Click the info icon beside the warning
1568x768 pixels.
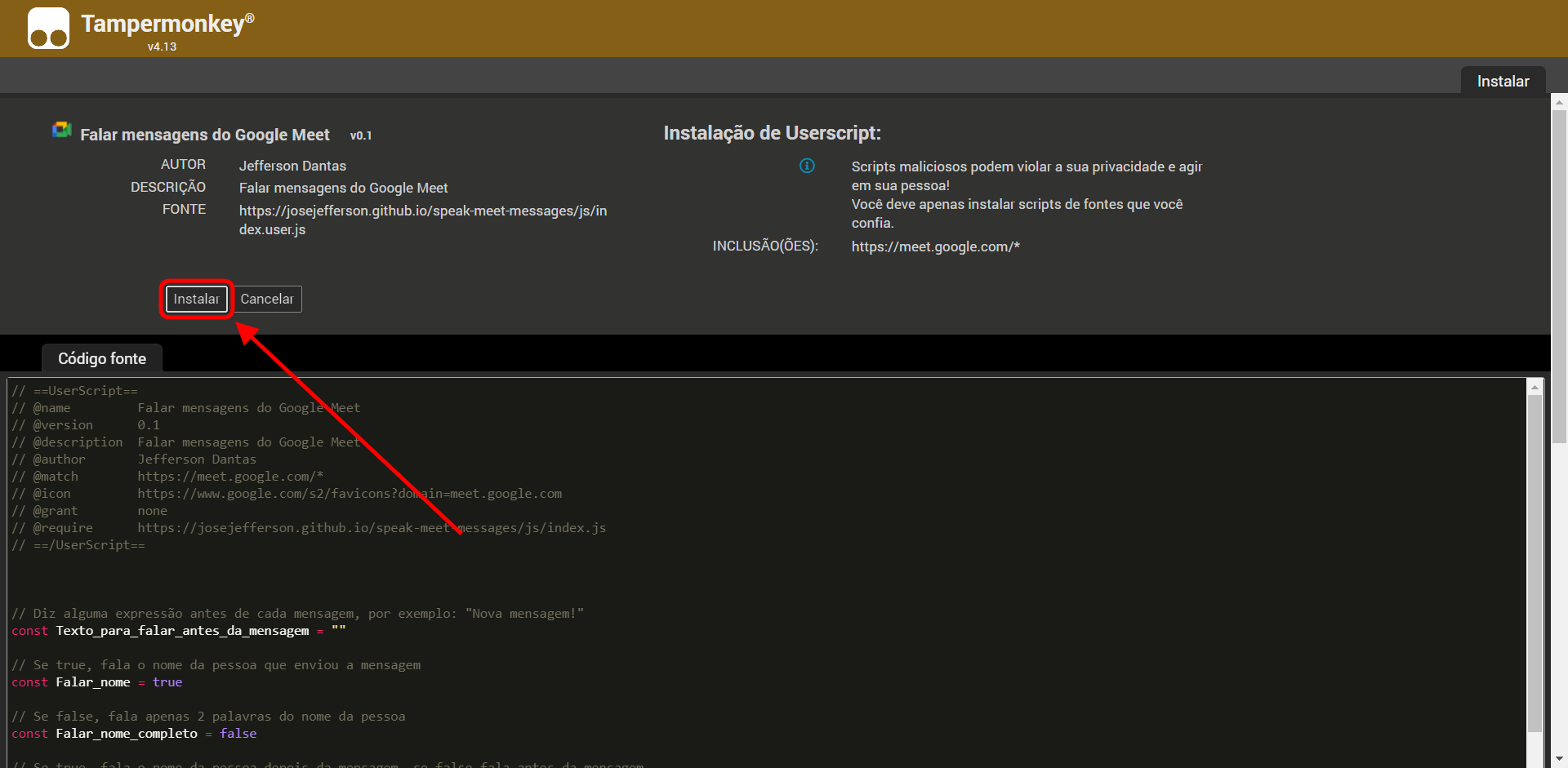tap(807, 166)
